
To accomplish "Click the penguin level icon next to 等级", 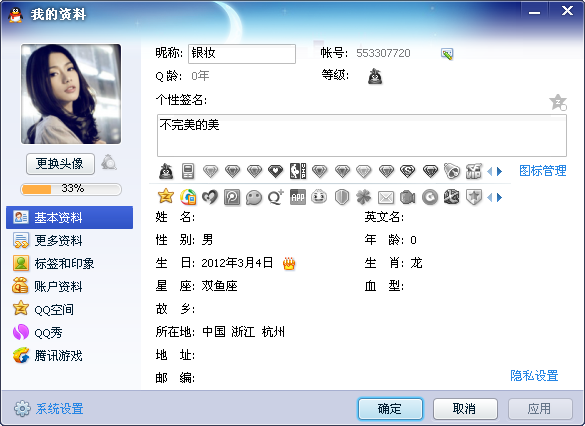I will coord(375,76).
